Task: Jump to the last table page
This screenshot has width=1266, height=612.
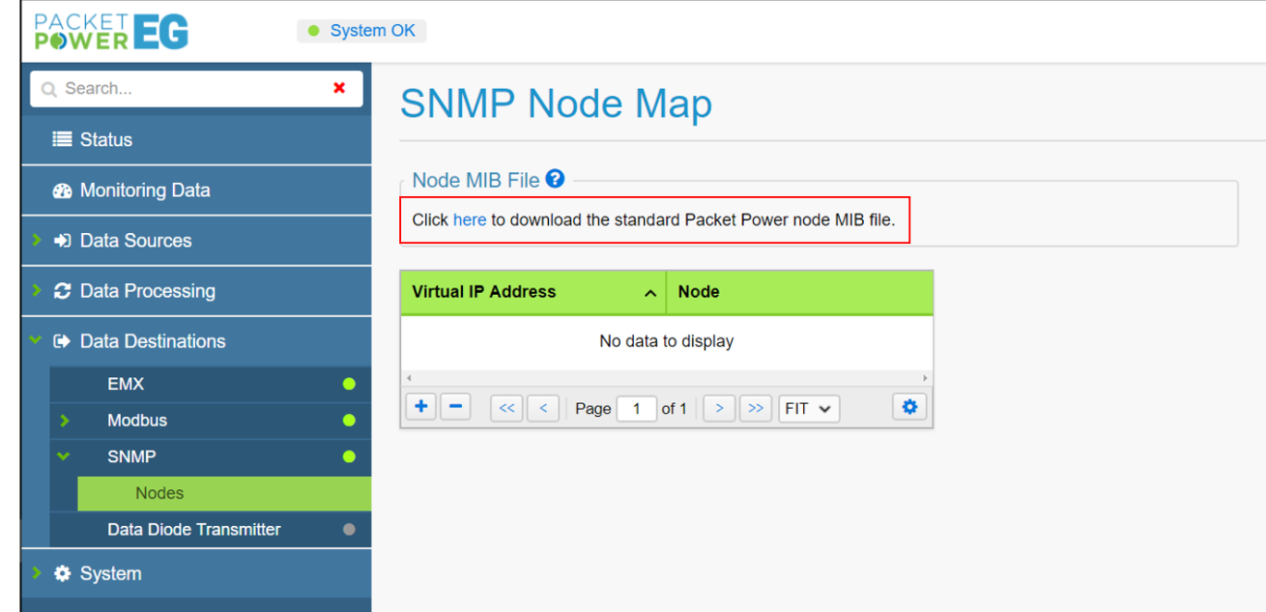Action: click(755, 408)
